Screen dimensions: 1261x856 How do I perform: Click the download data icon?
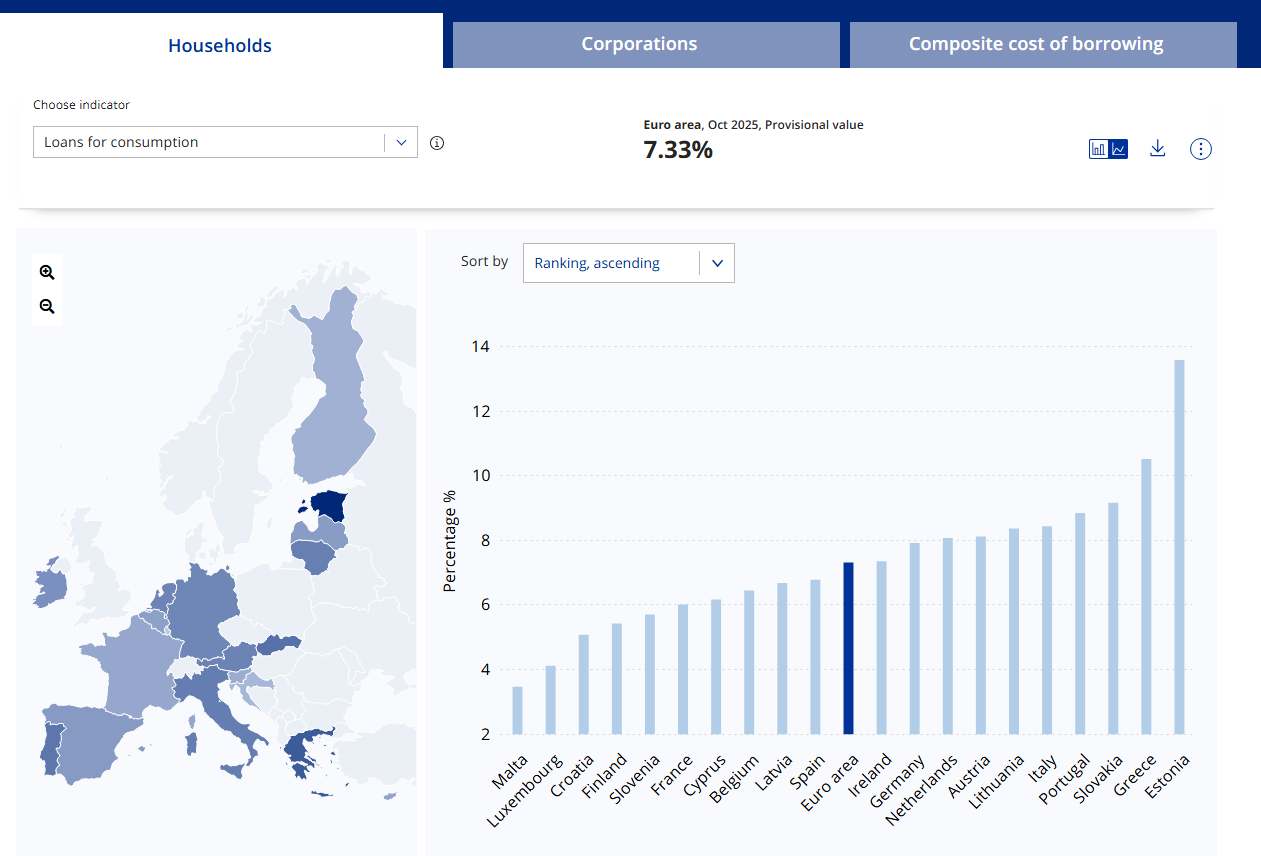click(x=1157, y=149)
